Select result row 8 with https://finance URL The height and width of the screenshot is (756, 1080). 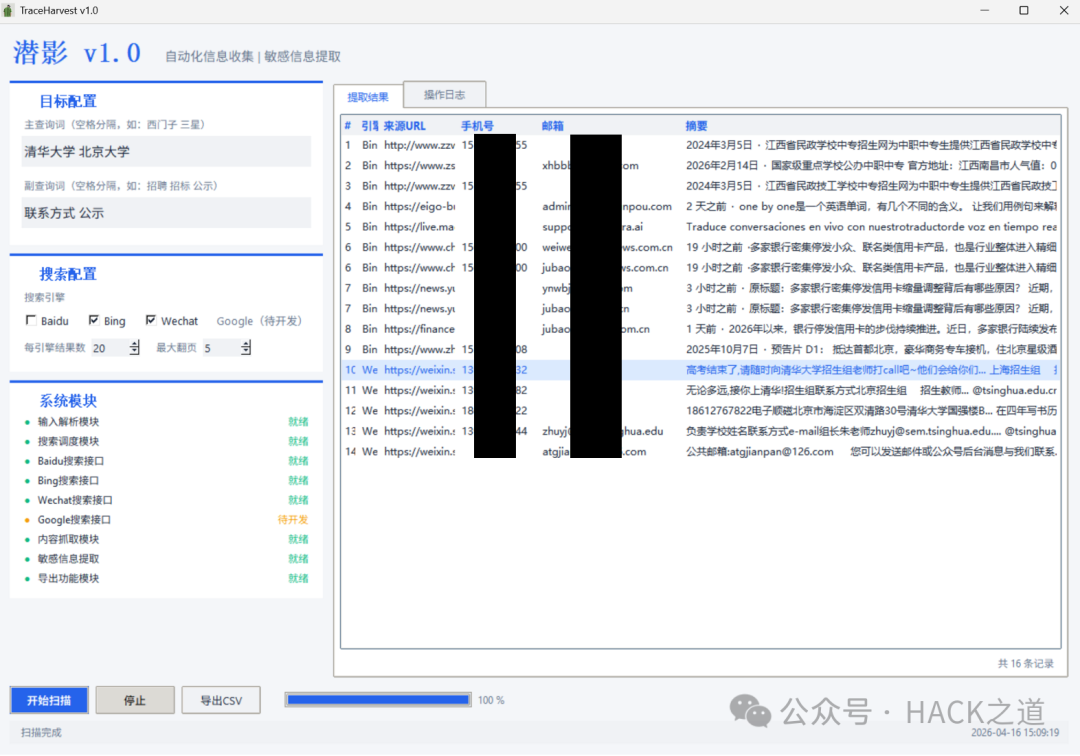pyautogui.click(x=700, y=329)
